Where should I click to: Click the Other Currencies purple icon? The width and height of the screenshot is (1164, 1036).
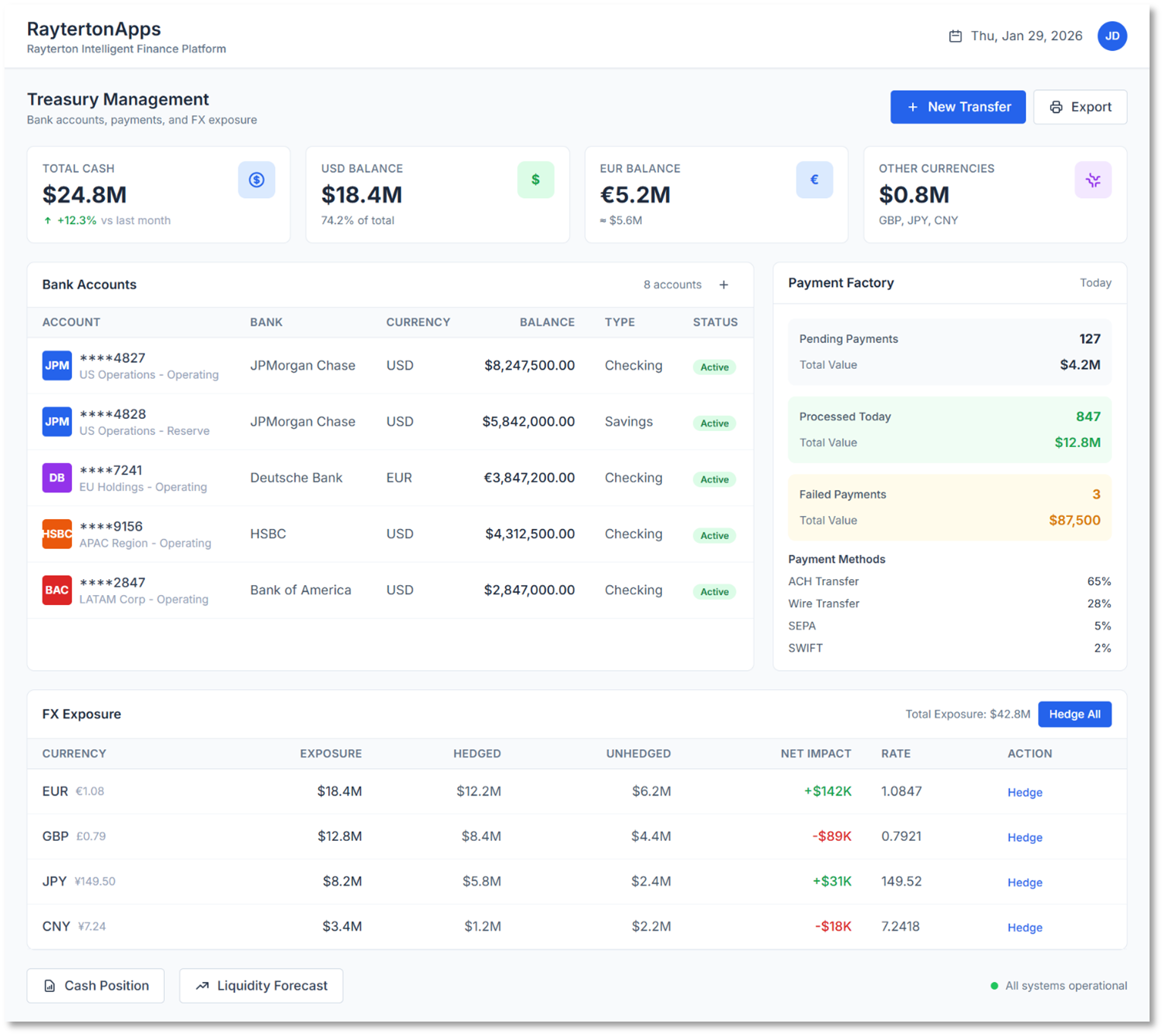(1093, 180)
